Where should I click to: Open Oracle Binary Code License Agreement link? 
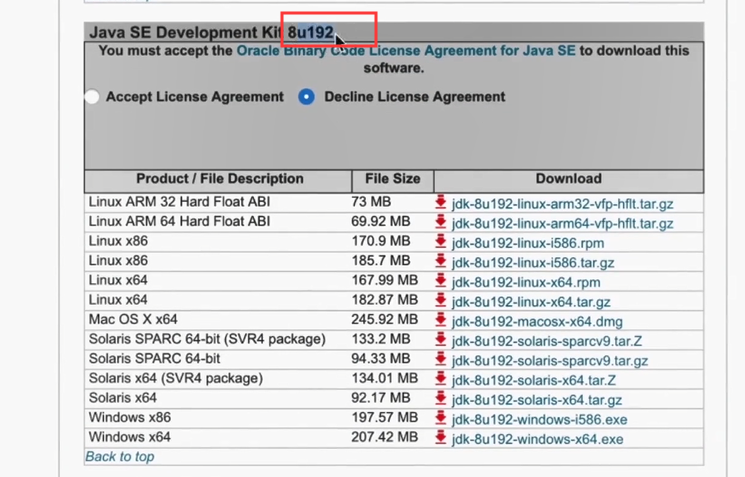tap(406, 51)
